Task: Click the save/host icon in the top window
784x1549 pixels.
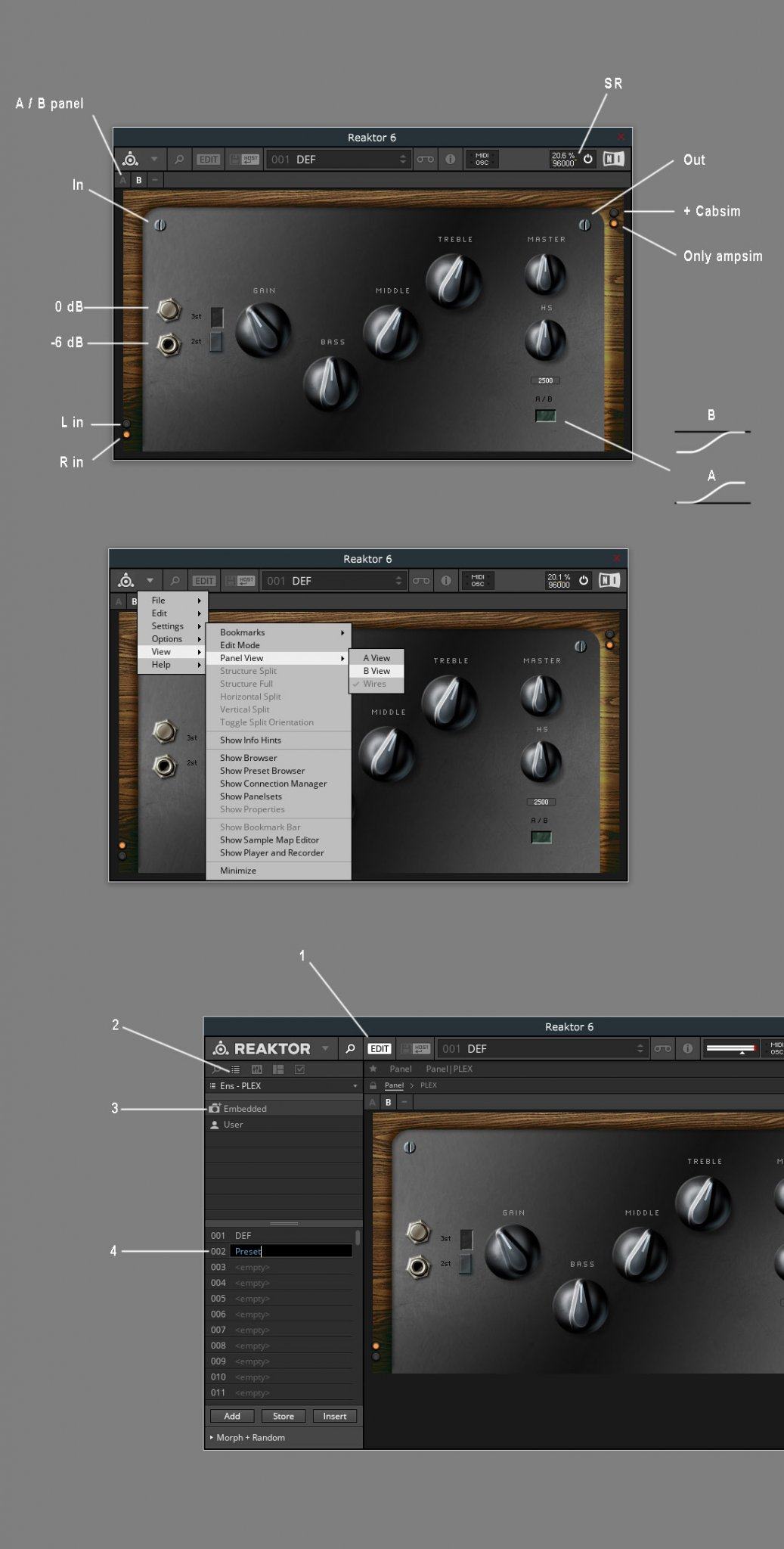Action: tap(244, 159)
